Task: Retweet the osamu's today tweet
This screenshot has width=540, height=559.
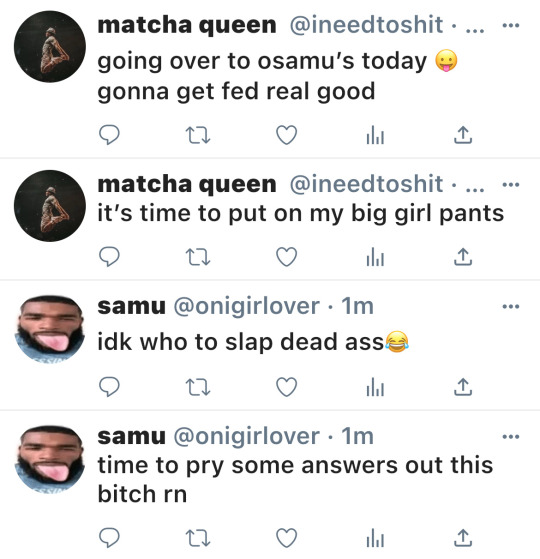Action: coord(198,135)
